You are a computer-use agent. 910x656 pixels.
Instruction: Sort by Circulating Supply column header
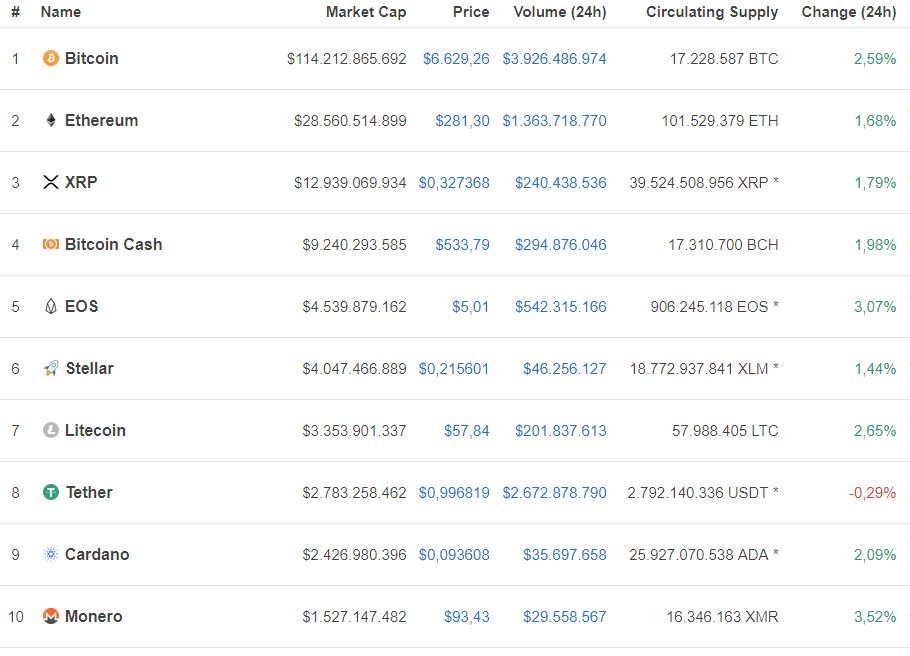712,12
